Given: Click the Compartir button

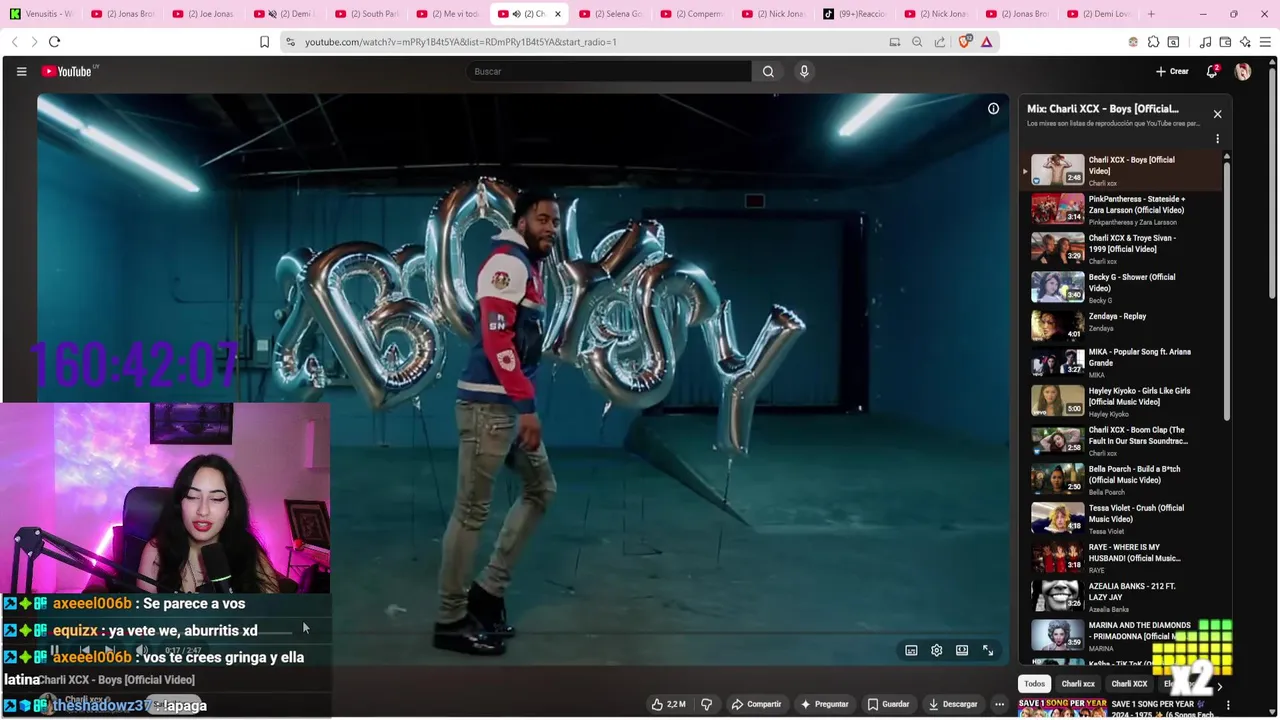Looking at the screenshot, I should pyautogui.click(x=756, y=704).
